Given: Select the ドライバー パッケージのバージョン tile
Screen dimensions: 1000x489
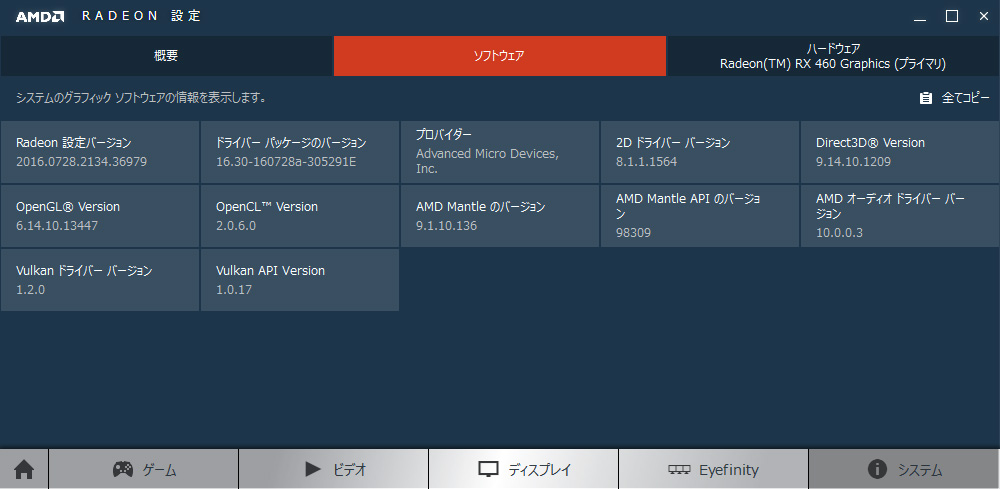Looking at the screenshot, I should point(300,152).
